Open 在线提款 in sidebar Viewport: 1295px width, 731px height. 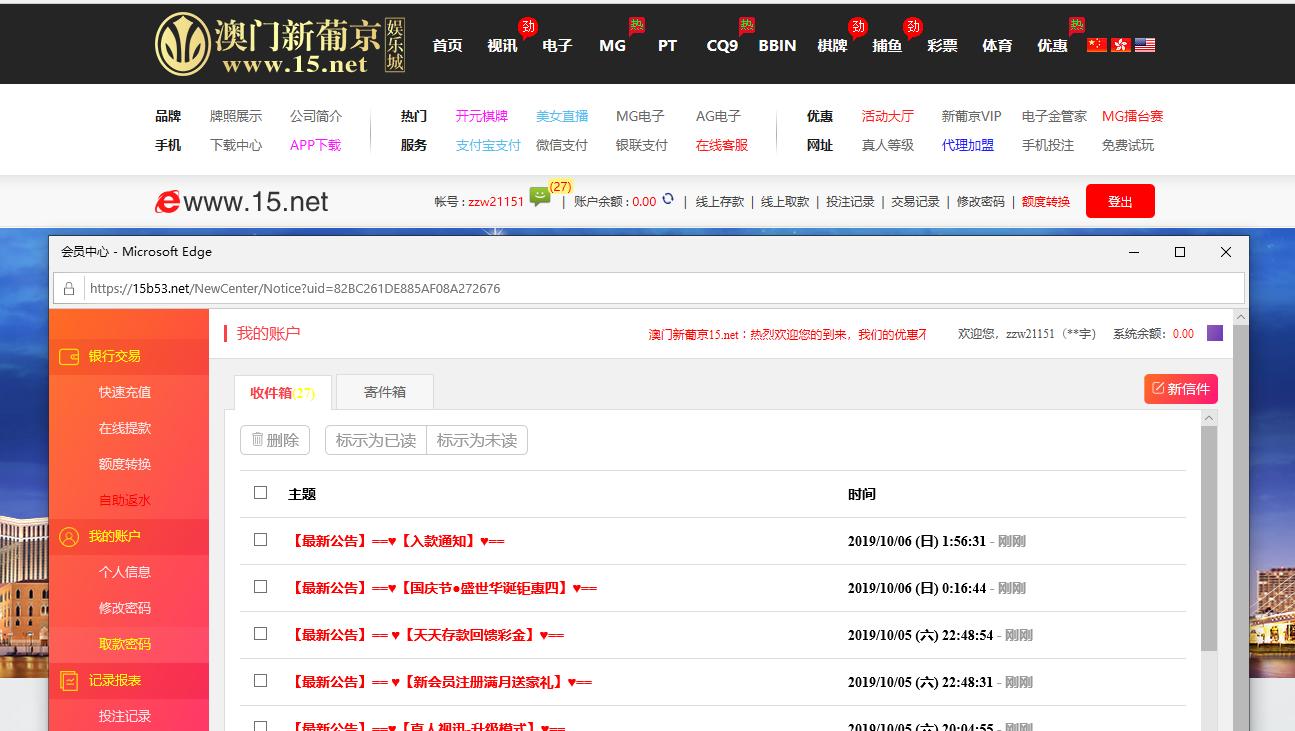[x=125, y=428]
